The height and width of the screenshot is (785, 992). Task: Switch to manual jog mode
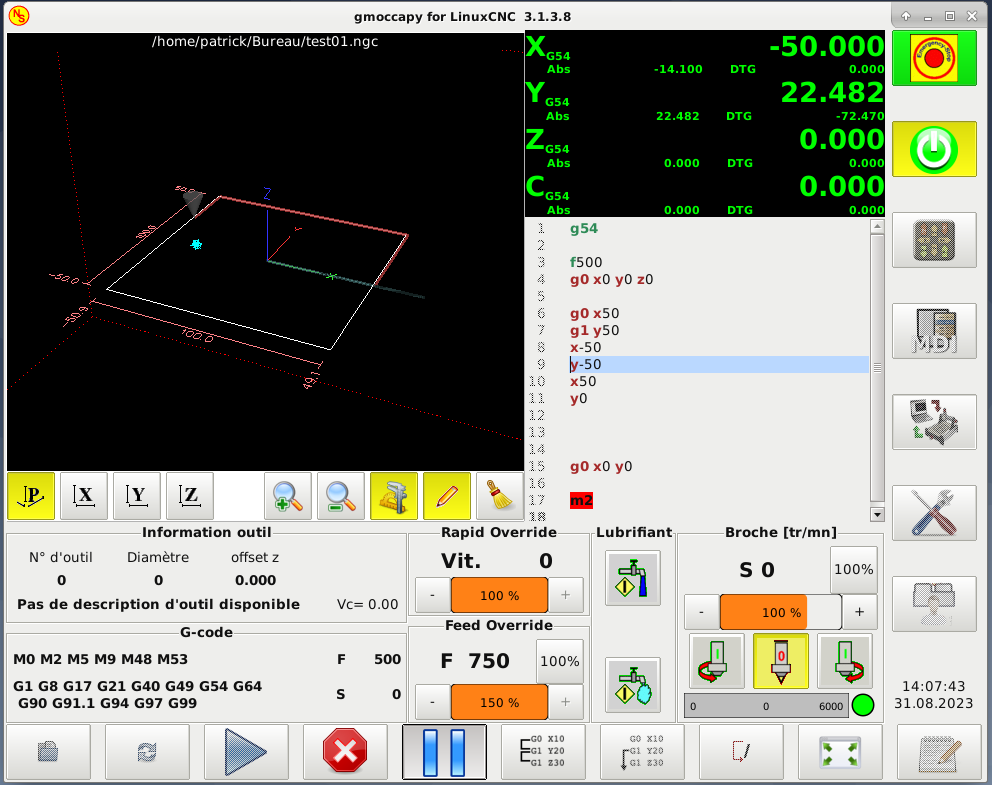(934, 240)
